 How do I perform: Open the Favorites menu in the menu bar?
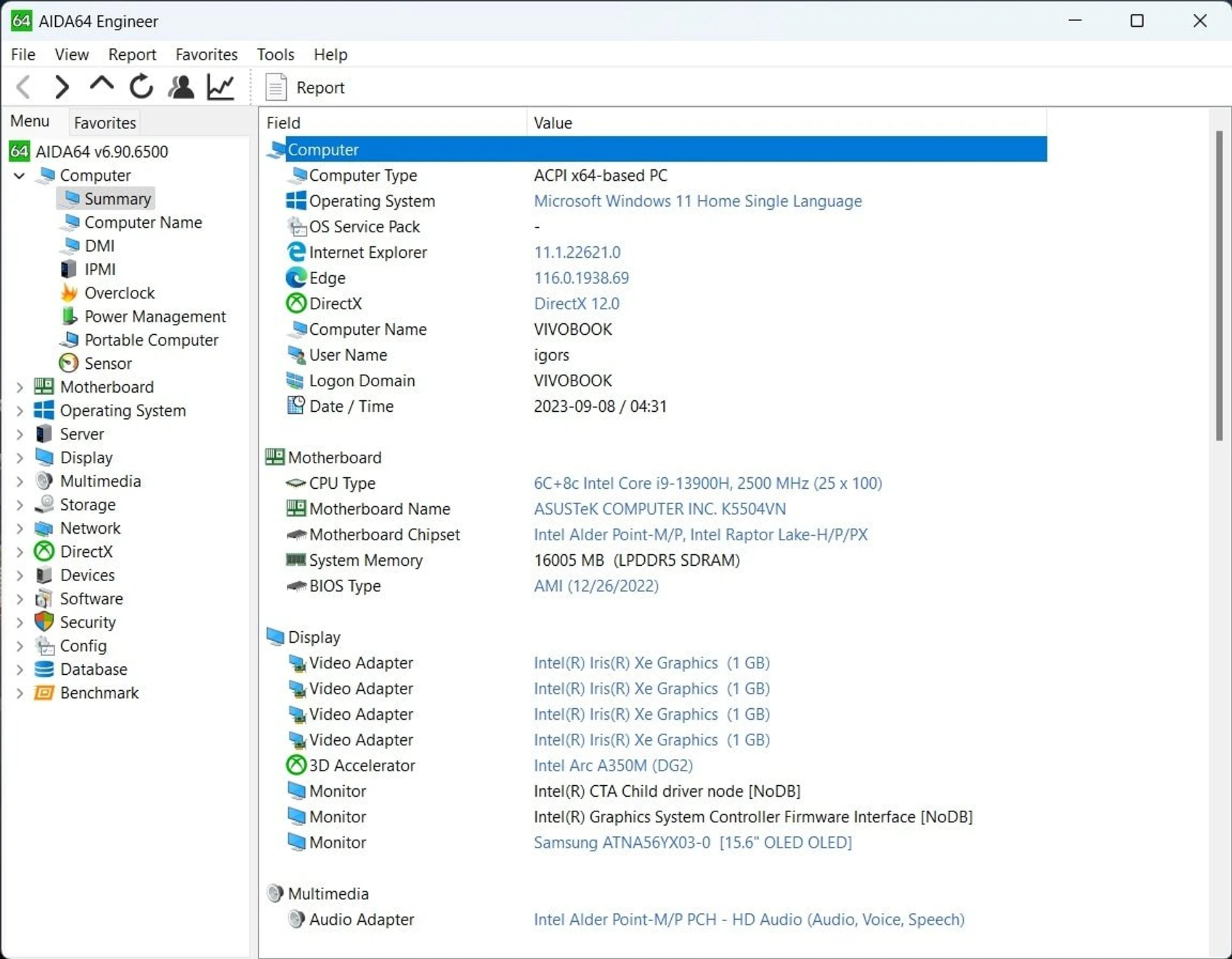coord(206,55)
